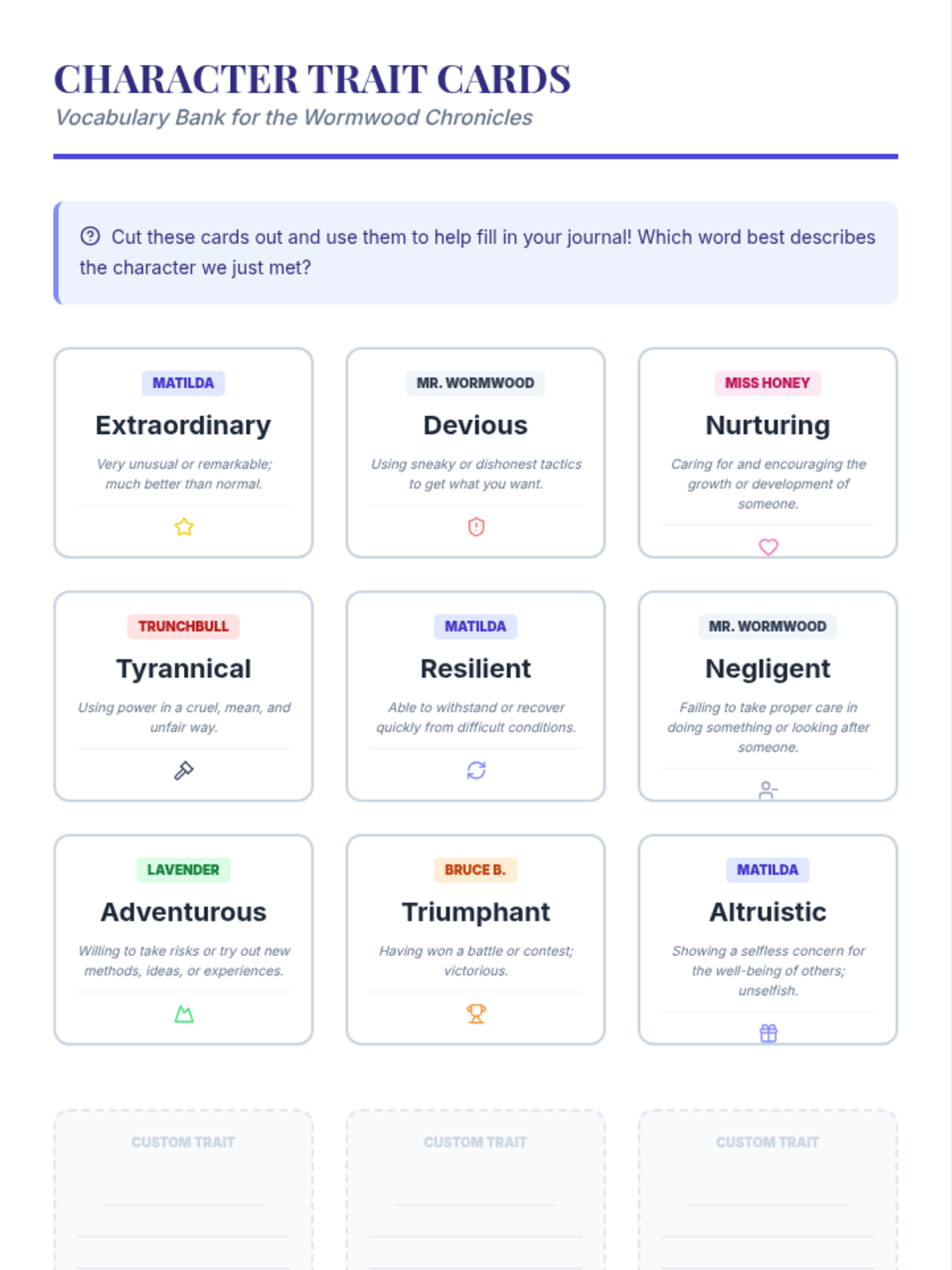
Task: Click the trophy icon on Triumphant card
Action: click(x=476, y=1014)
